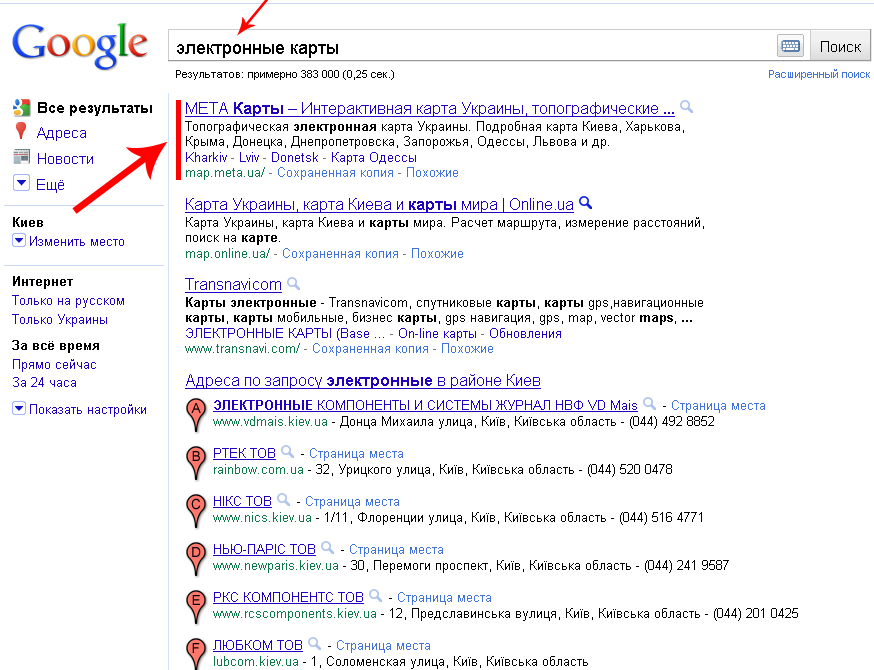Click the red pin icon beside Адреса
The height and width of the screenshot is (670, 874).
[21, 131]
